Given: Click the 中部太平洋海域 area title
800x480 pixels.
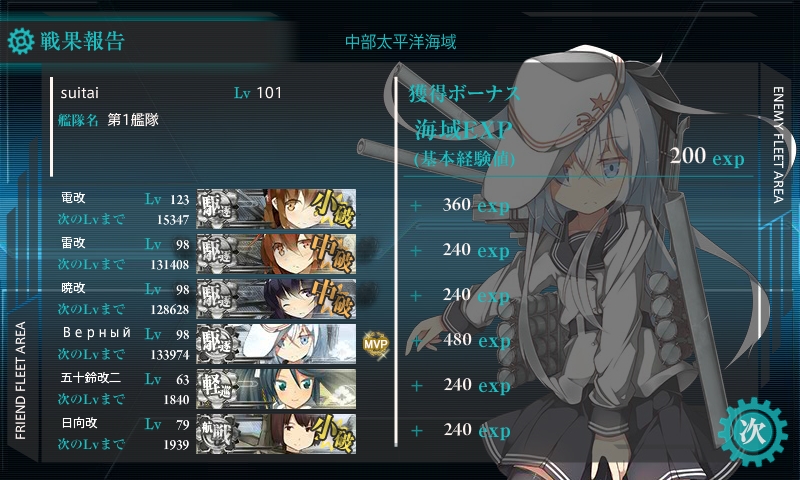Looking at the screenshot, I should click(401, 42).
